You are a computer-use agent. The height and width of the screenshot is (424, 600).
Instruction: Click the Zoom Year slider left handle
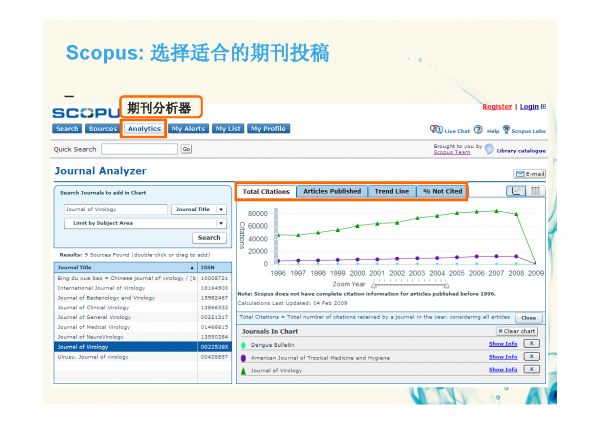pos(374,285)
